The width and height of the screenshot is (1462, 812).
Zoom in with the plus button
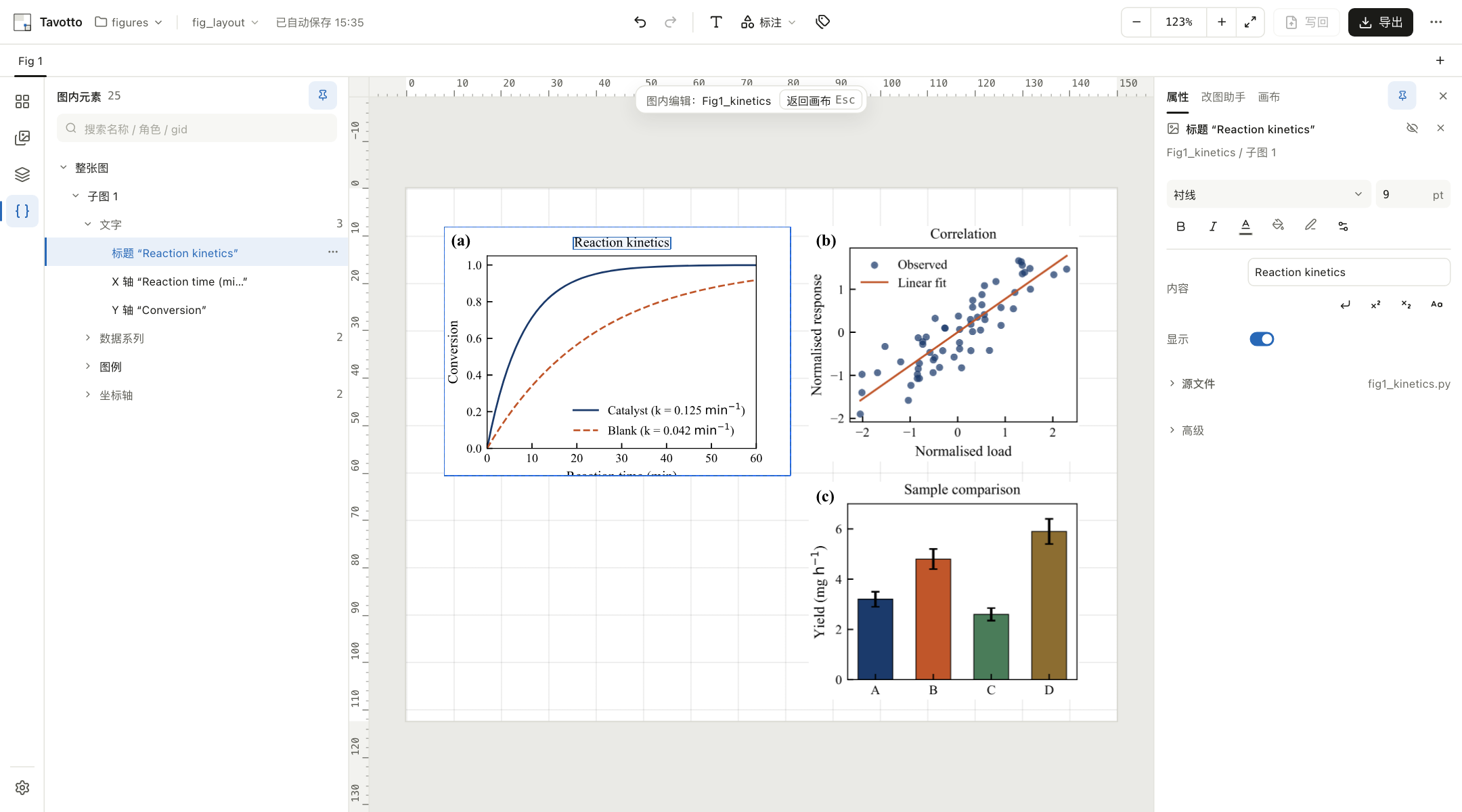(1222, 22)
